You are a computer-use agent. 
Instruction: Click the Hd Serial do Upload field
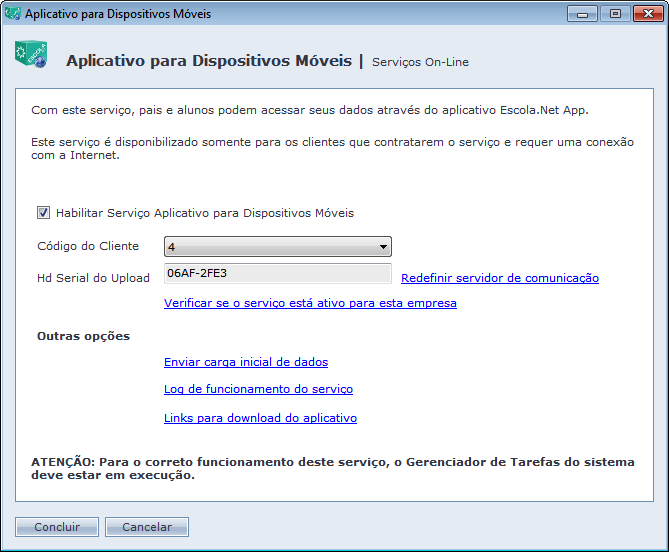point(277,274)
